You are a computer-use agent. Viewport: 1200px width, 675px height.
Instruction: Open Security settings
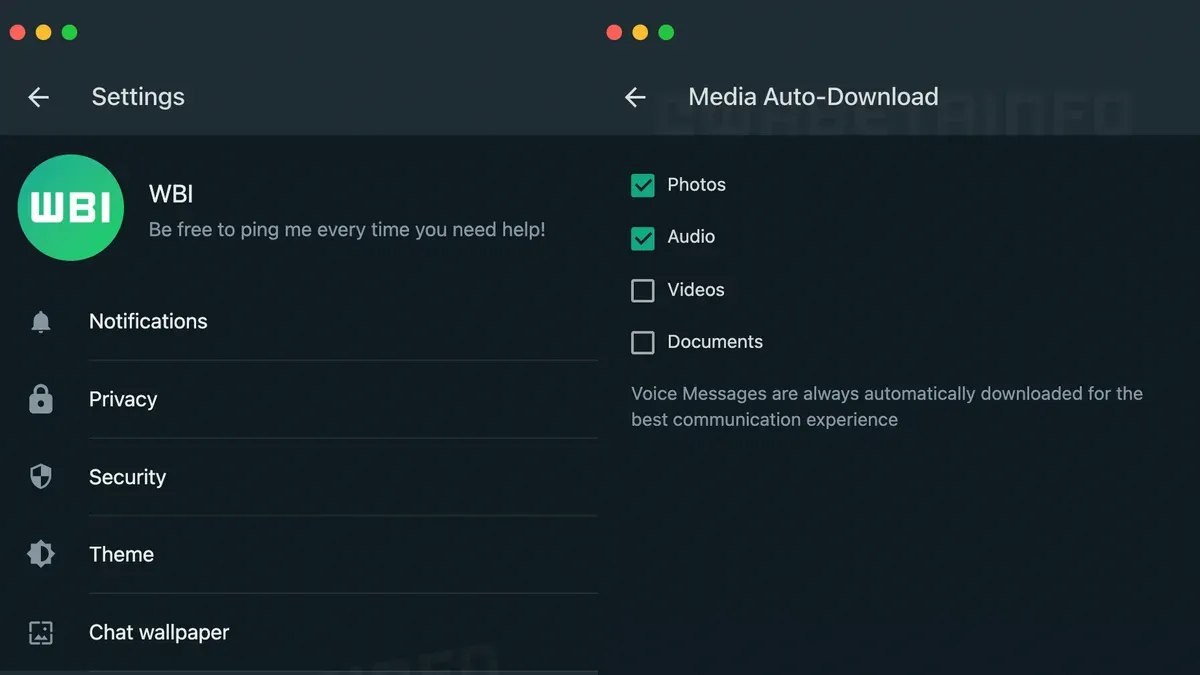[299, 477]
